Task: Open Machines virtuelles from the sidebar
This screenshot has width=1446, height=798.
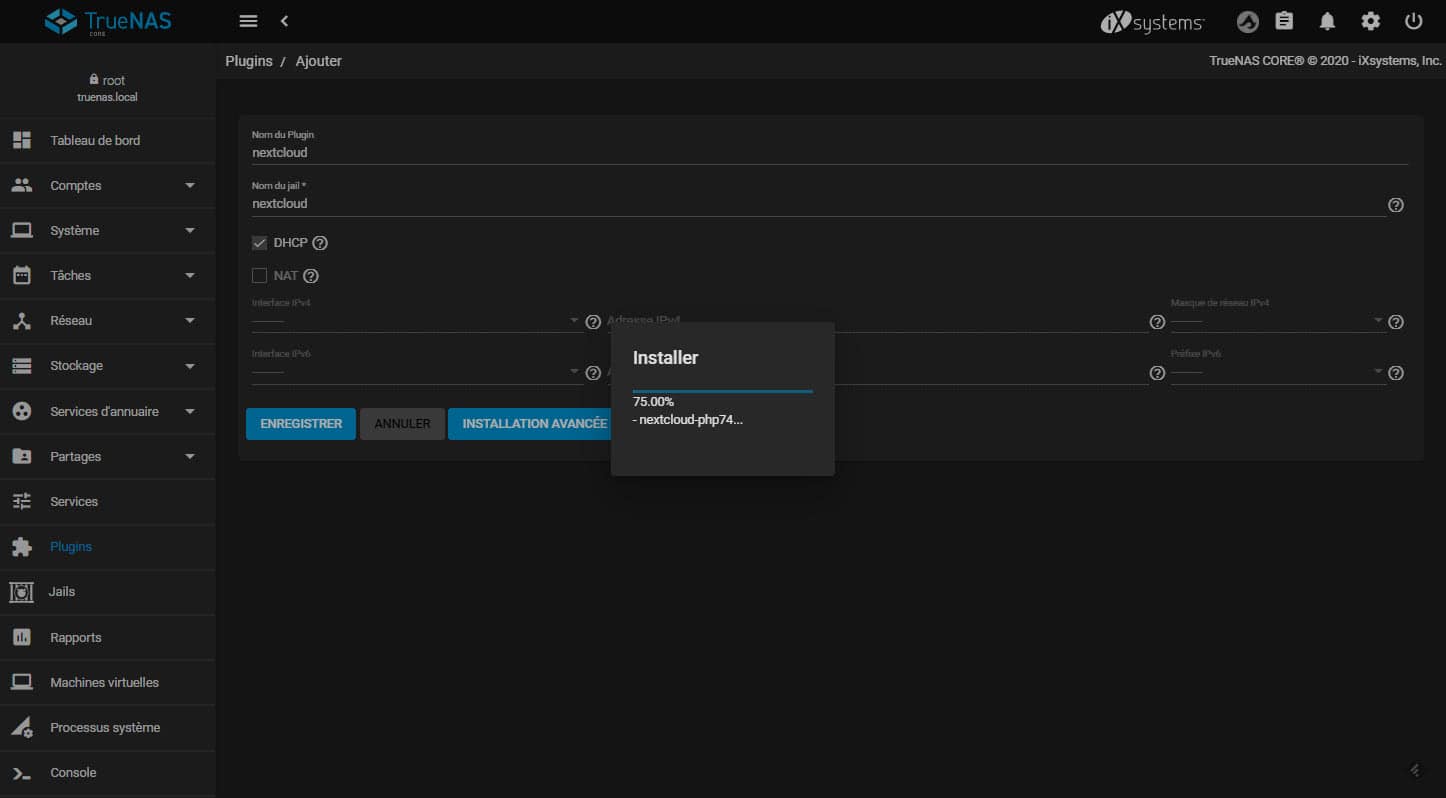Action: pyautogui.click(x=108, y=683)
